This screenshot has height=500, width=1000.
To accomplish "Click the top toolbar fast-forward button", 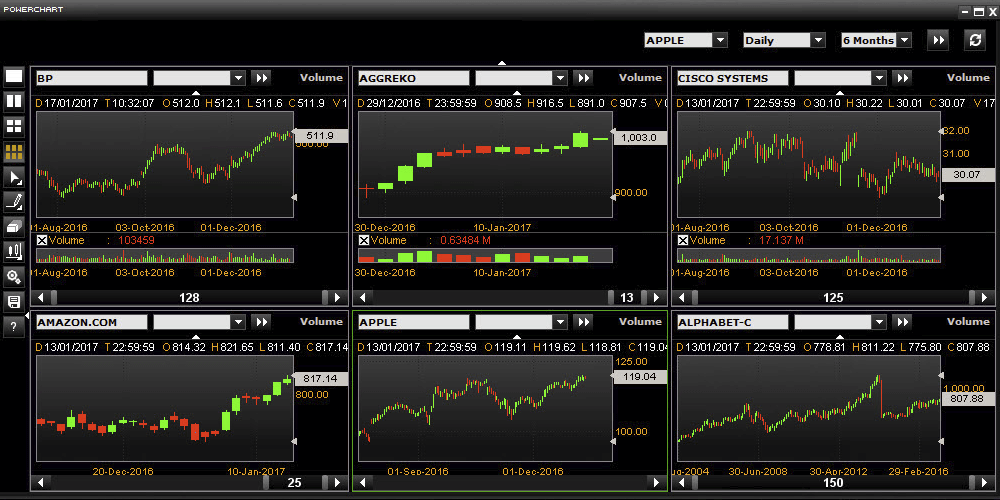I will [x=939, y=40].
